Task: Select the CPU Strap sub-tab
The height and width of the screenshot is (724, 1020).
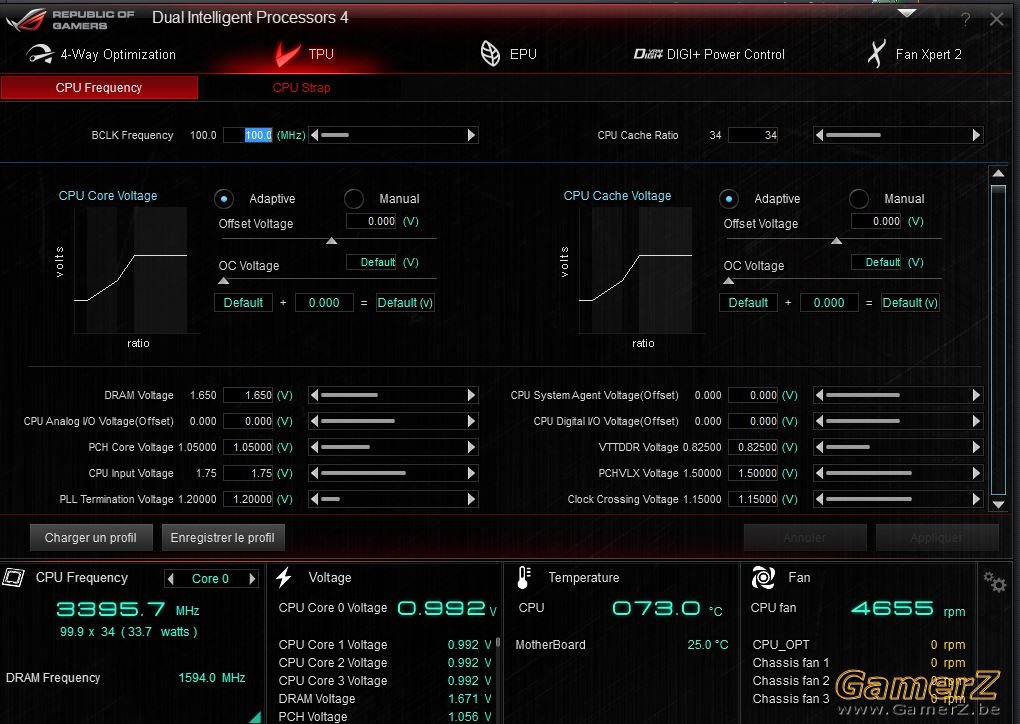Action: tap(301, 88)
